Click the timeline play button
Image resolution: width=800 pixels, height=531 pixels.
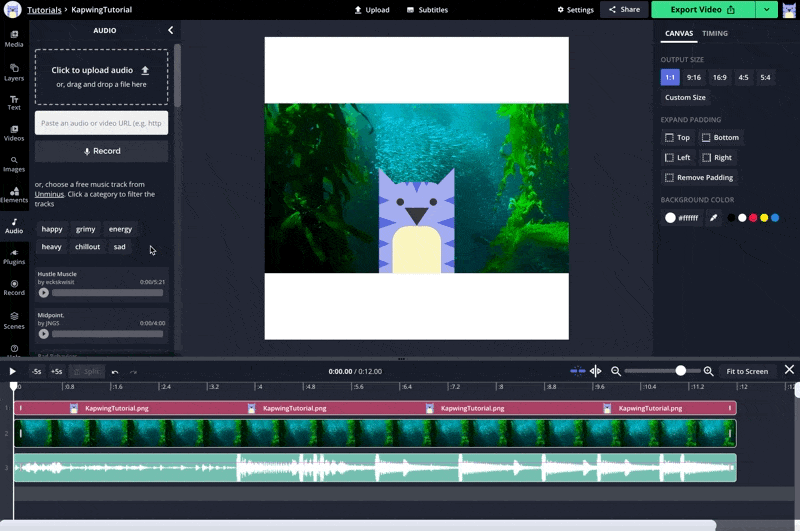coord(13,371)
